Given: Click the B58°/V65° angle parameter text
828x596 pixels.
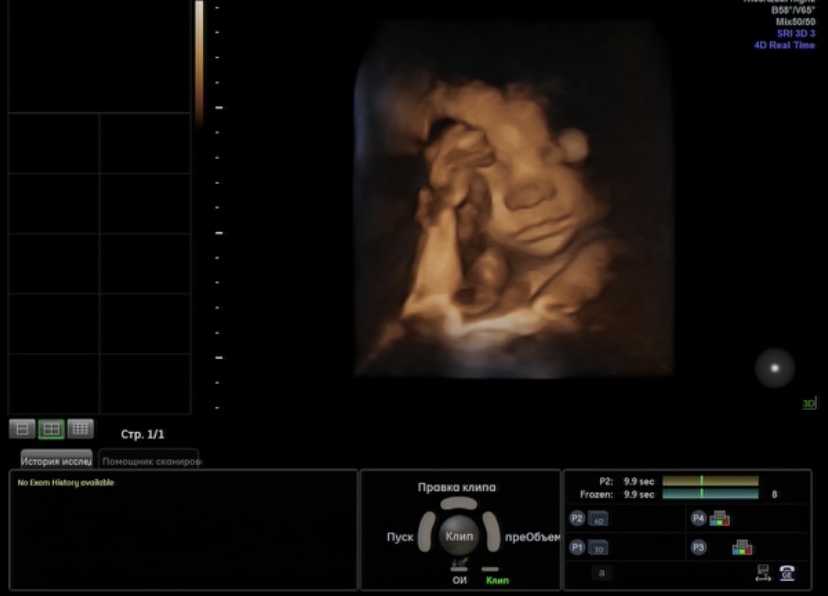Looking at the screenshot, I should pos(793,10).
